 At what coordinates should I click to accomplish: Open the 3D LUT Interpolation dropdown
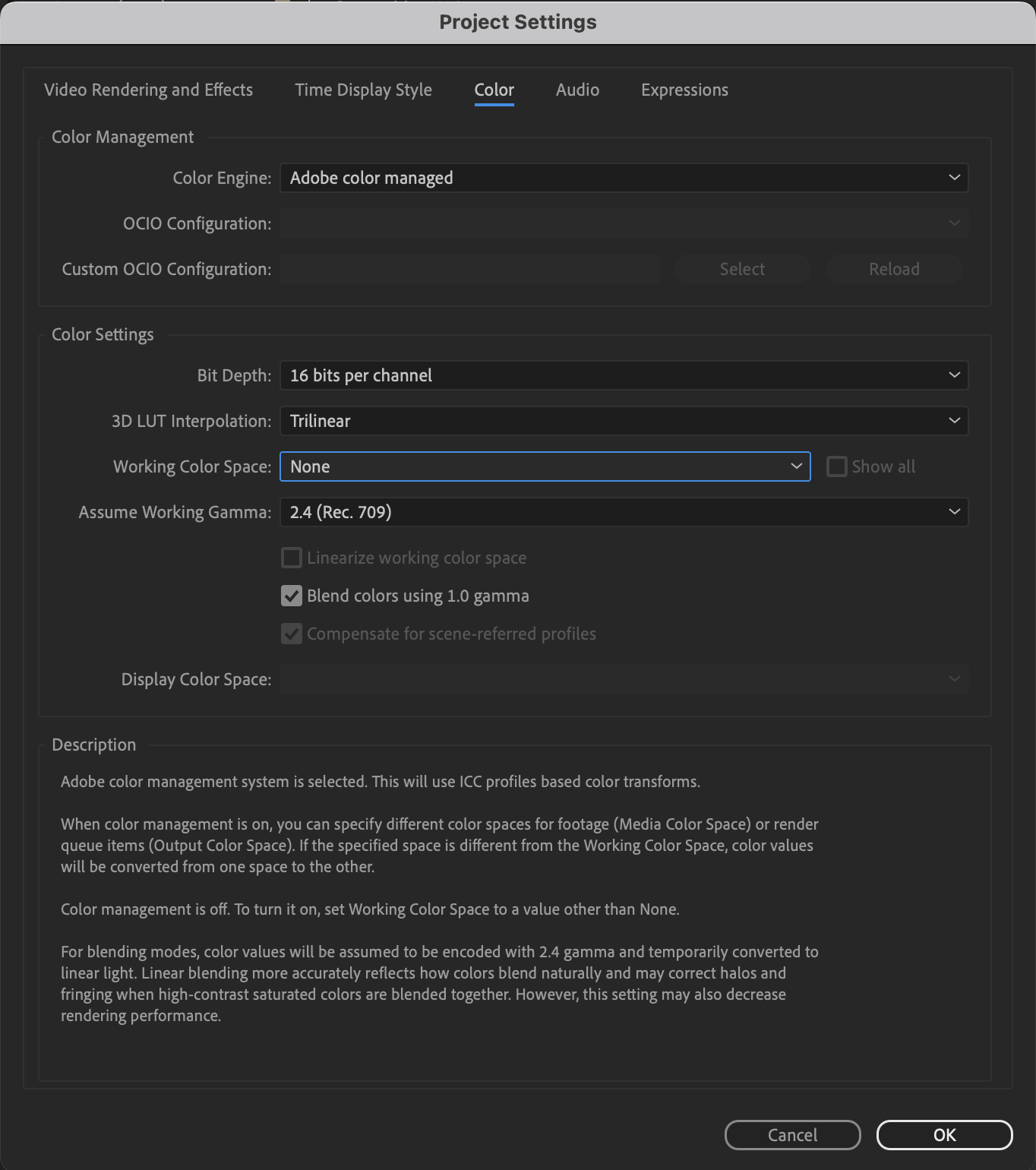[x=623, y=420]
